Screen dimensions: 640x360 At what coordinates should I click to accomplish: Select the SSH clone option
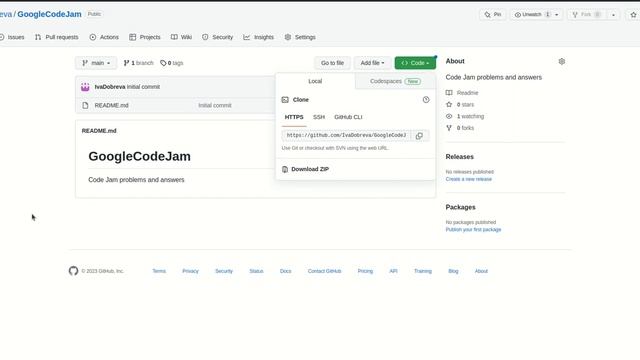coord(319,117)
